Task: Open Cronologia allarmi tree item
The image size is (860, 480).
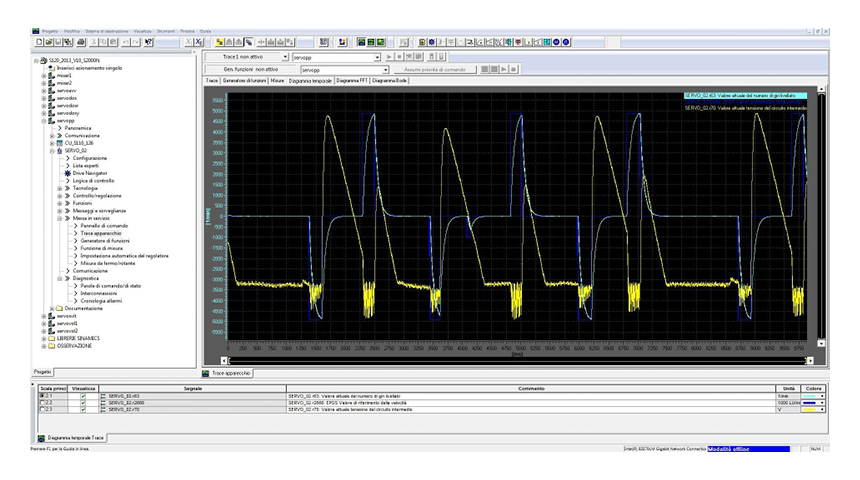Action: (x=101, y=301)
